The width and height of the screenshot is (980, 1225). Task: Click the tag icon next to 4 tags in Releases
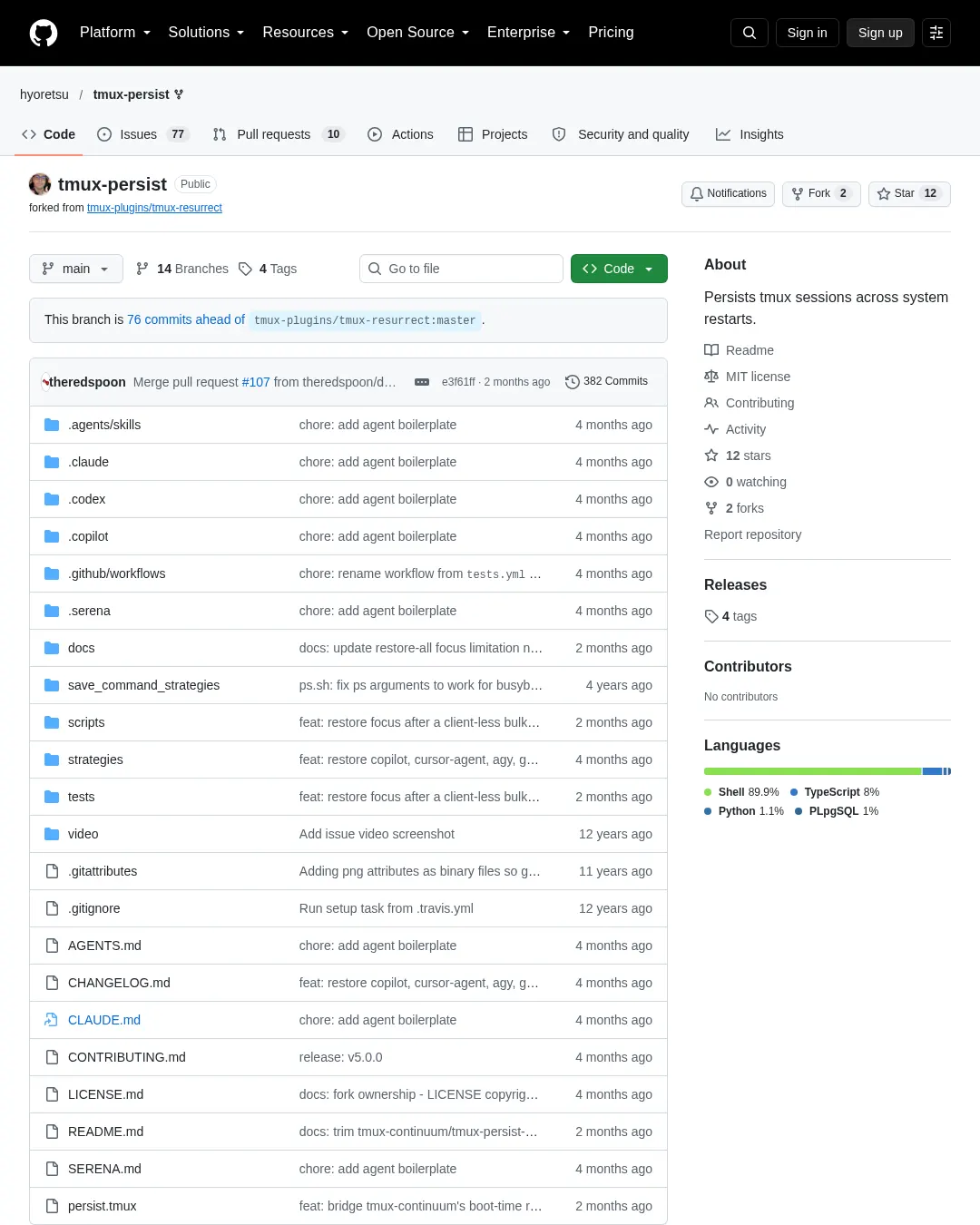coord(711,616)
